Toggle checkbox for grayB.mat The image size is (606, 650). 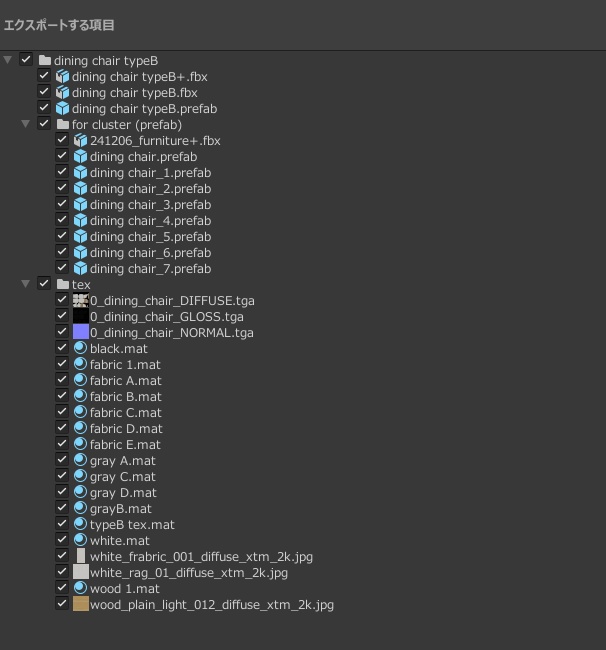62,507
